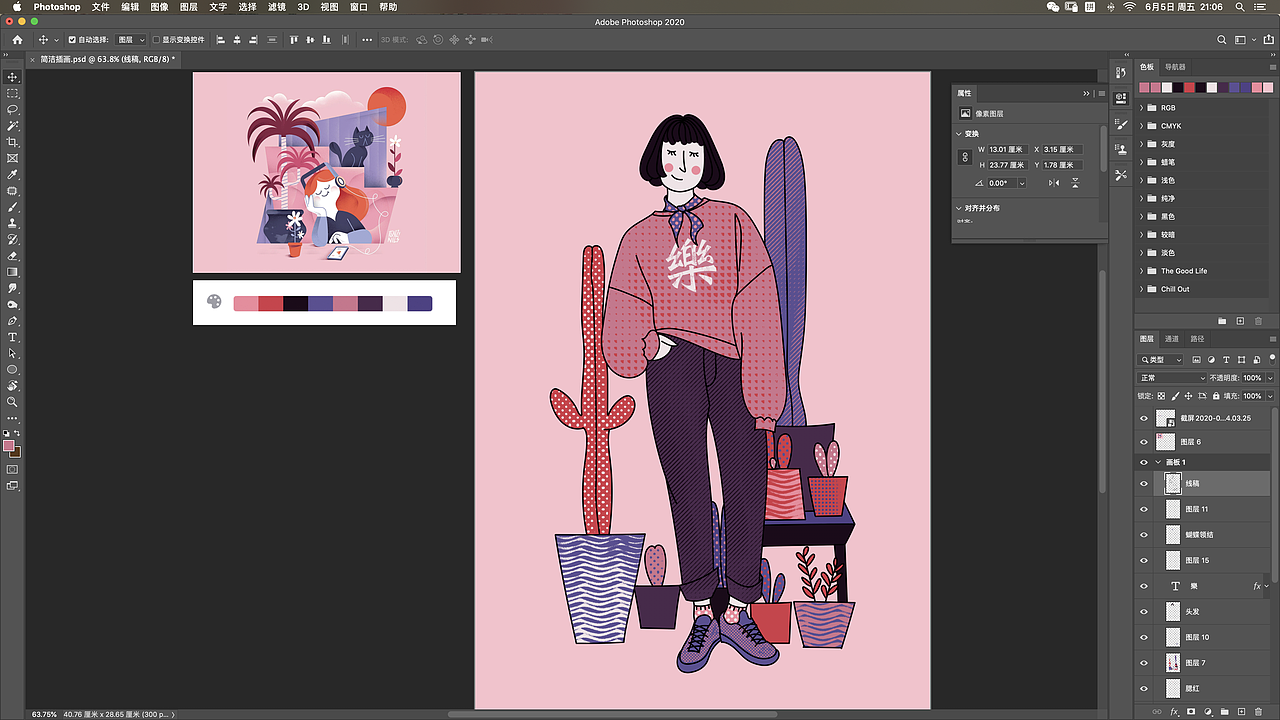Toggle visibility of 樂 text layer
1280x720 pixels.
[1144, 586]
